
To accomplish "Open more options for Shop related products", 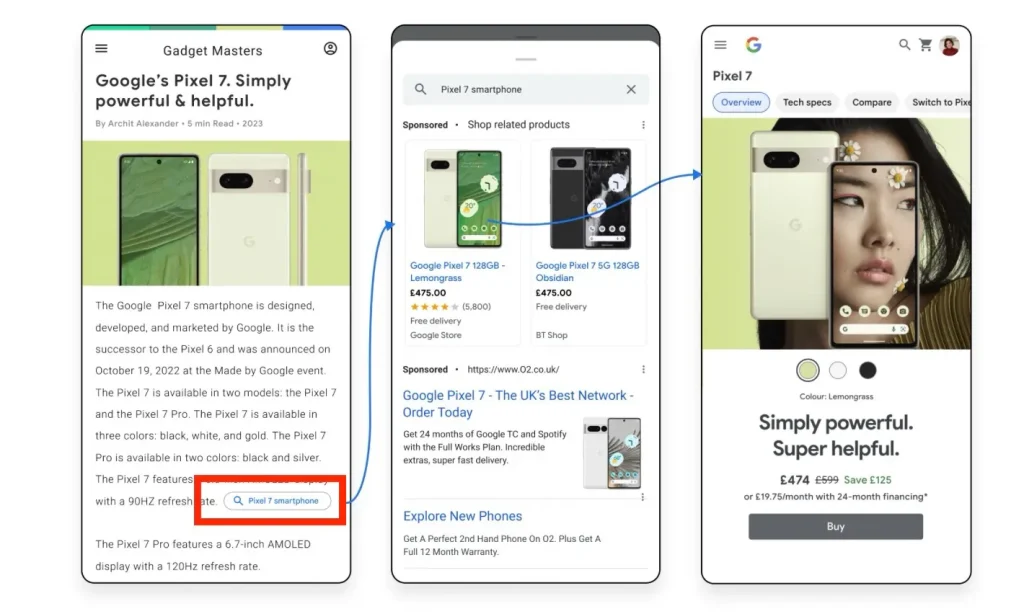I will click(643, 125).
